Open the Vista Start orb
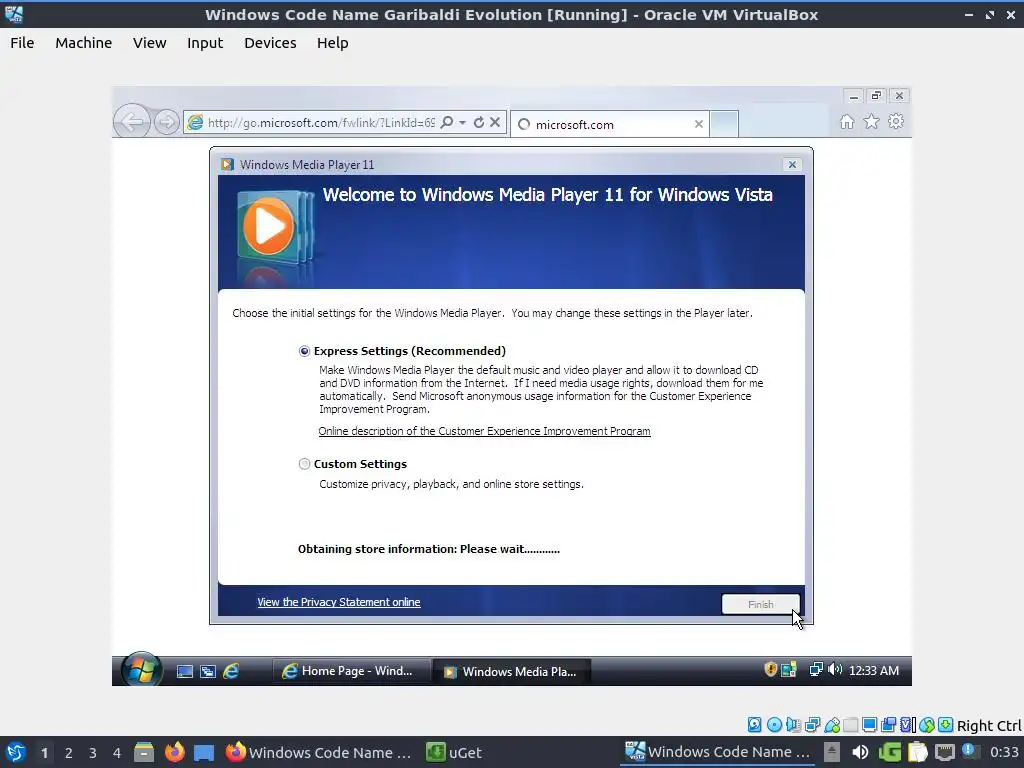 [141, 670]
